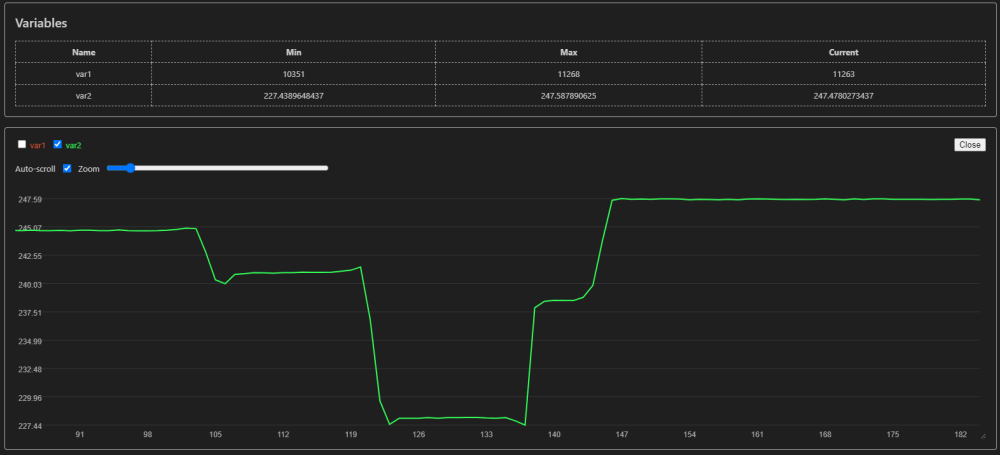The image size is (1000, 455).
Task: Click the Auto-scroll label
Action: [x=35, y=169]
